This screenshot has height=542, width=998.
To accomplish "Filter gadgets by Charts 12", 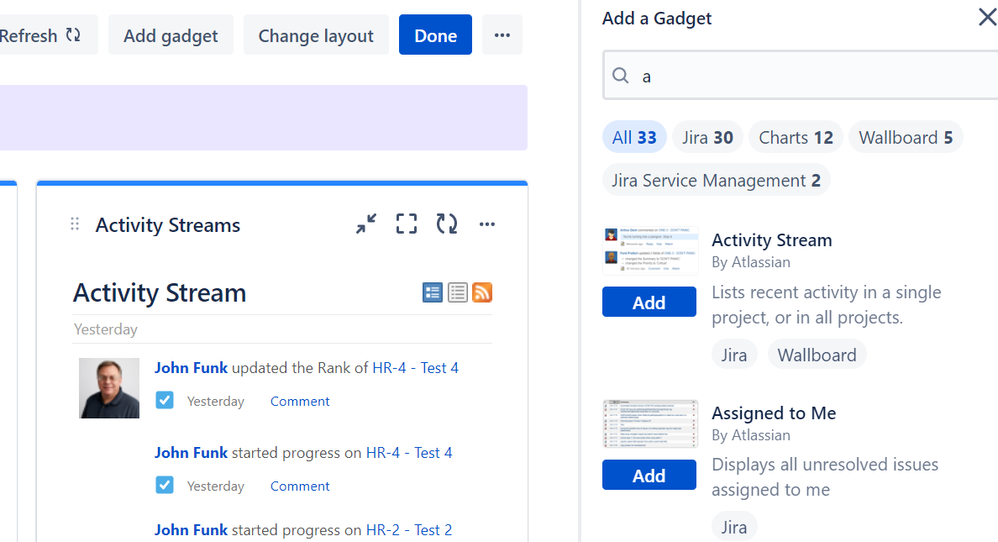I will pyautogui.click(x=796, y=137).
